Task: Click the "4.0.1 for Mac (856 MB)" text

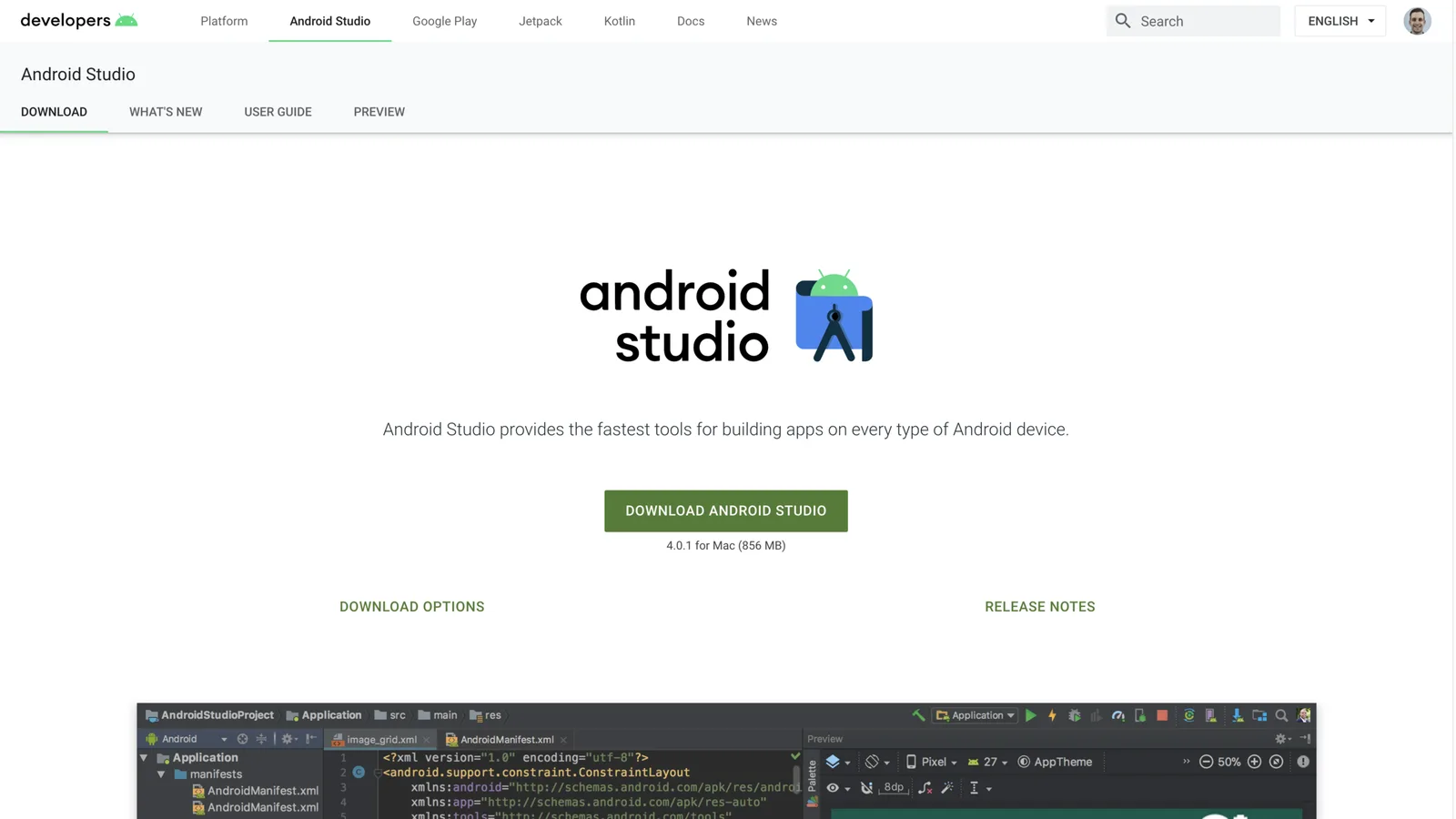Action: (x=726, y=546)
